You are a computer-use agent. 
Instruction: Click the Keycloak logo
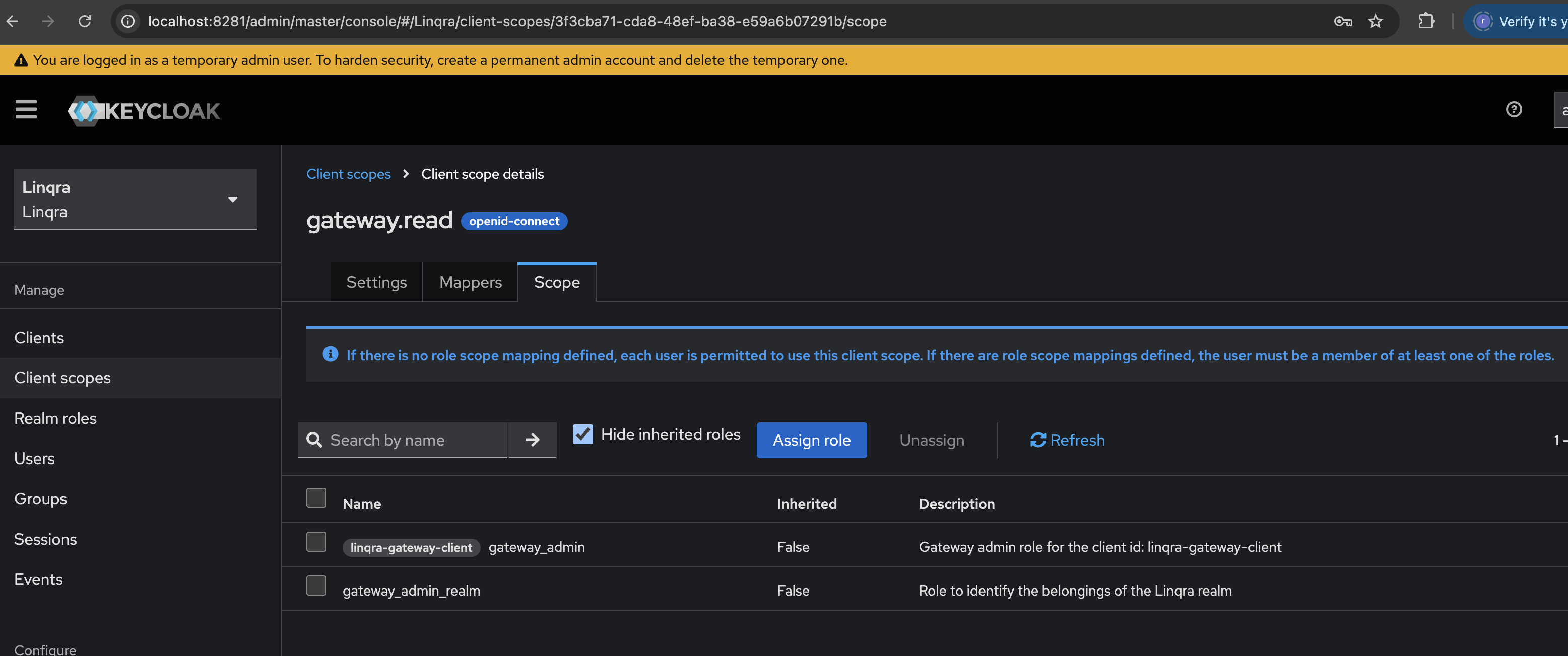click(x=143, y=110)
